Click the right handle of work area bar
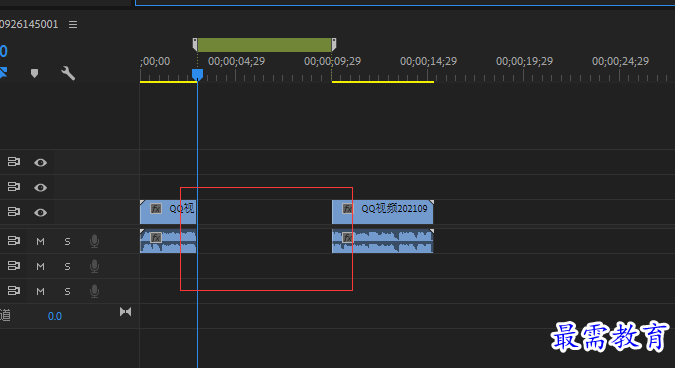Image resolution: width=675 pixels, height=368 pixels. 334,45
